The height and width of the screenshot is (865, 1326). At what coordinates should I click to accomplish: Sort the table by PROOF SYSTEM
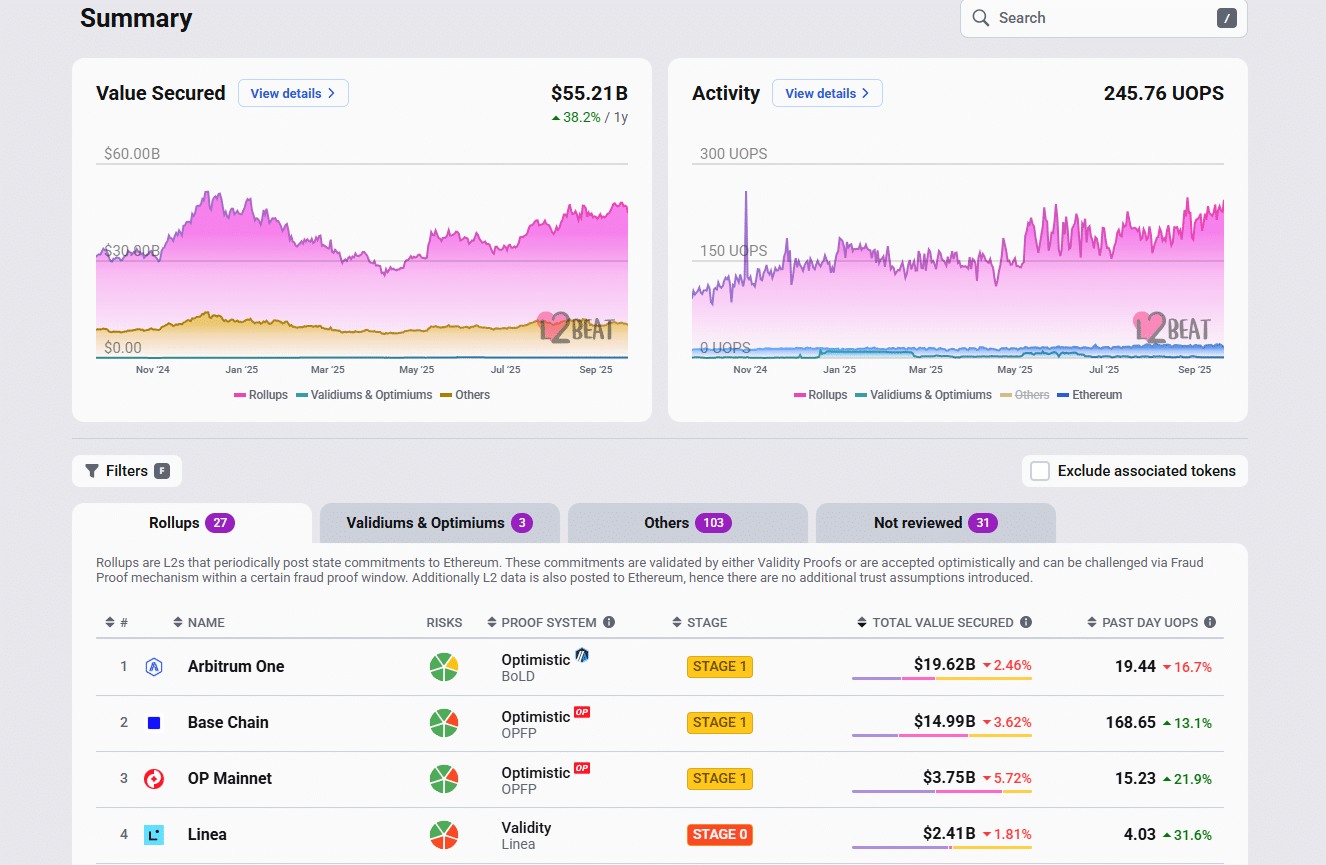point(542,622)
